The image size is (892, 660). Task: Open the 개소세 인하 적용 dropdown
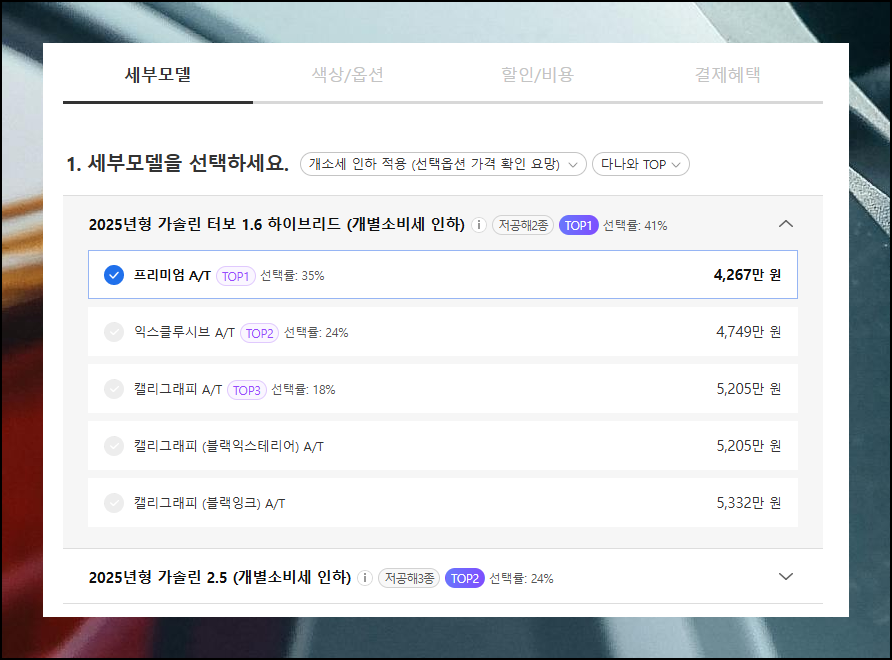(443, 164)
